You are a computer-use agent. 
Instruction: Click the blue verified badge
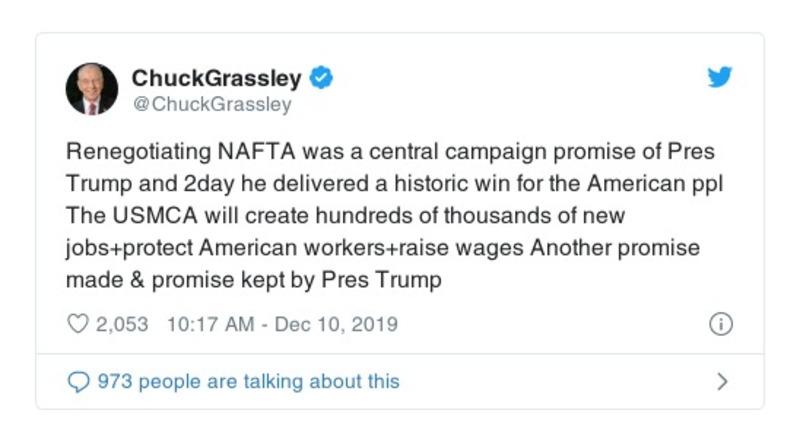coord(320,77)
